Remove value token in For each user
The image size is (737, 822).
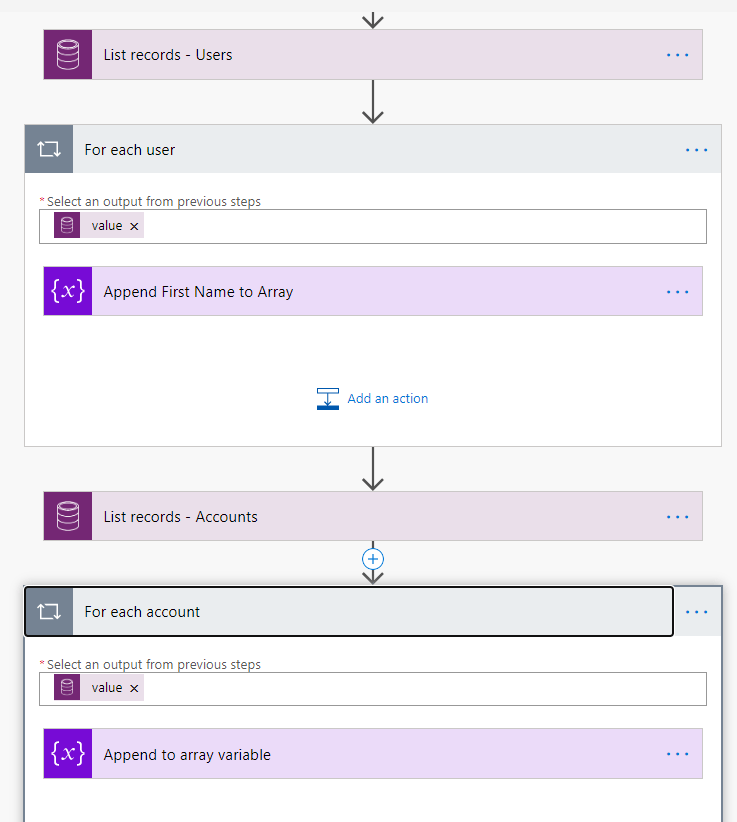pyautogui.click(x=134, y=226)
